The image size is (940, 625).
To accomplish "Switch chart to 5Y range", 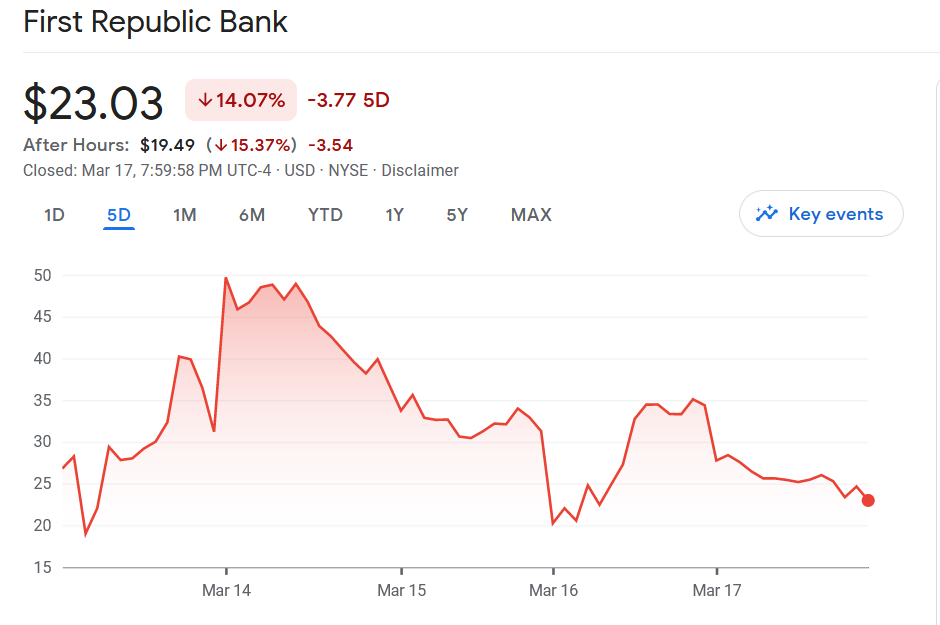I will pyautogui.click(x=457, y=215).
